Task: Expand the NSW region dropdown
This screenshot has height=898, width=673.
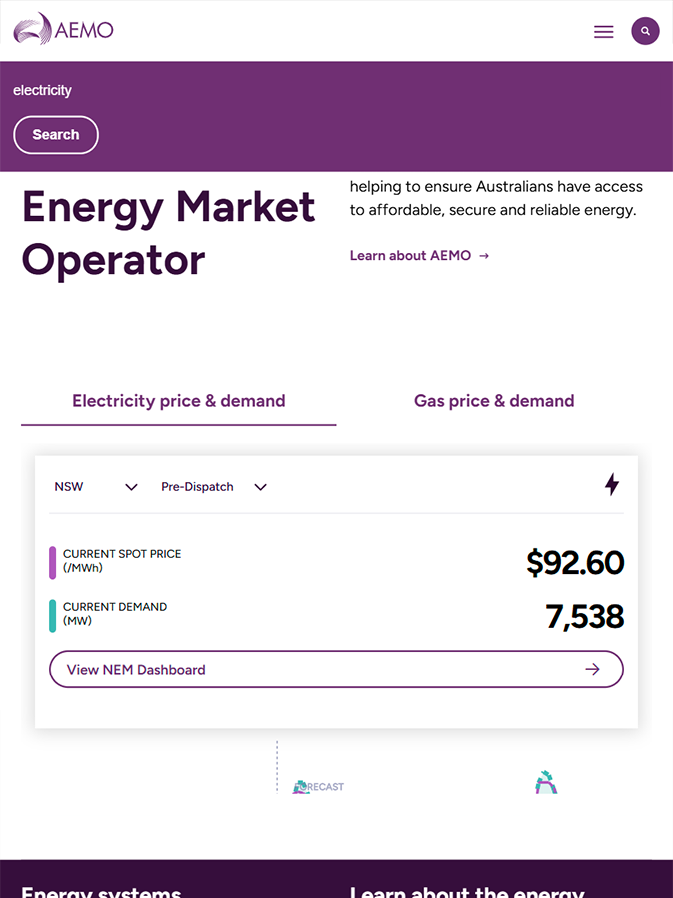Action: click(96, 487)
